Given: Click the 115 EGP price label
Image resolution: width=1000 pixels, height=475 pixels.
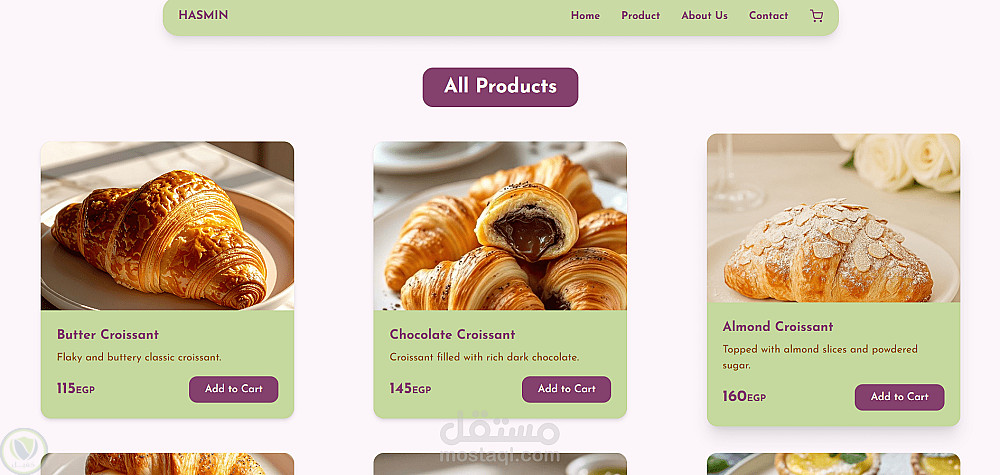Looking at the screenshot, I should [x=75, y=389].
